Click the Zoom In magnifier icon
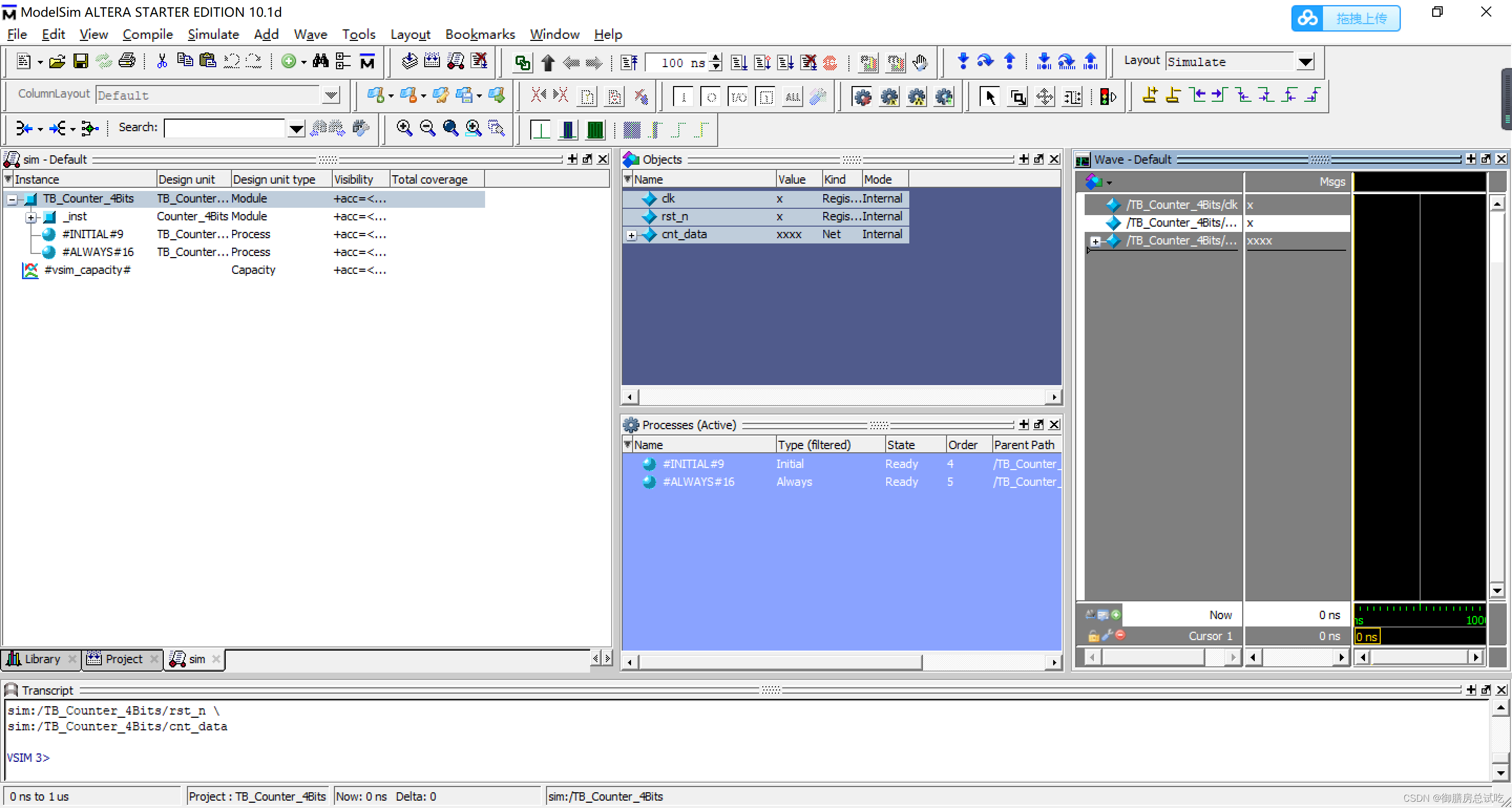This screenshot has width=1512, height=808. click(x=404, y=127)
